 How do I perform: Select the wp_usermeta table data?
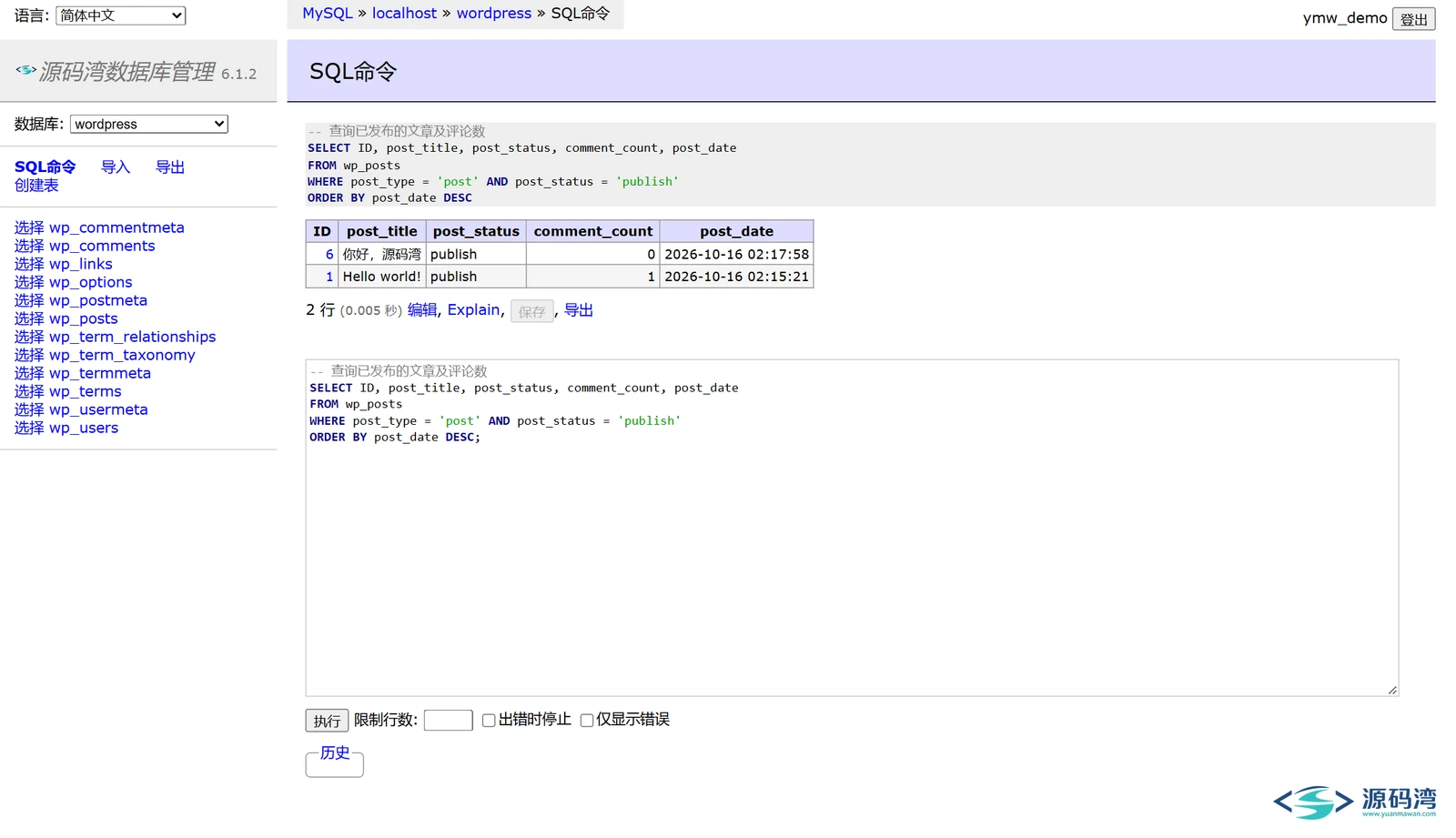(29, 409)
